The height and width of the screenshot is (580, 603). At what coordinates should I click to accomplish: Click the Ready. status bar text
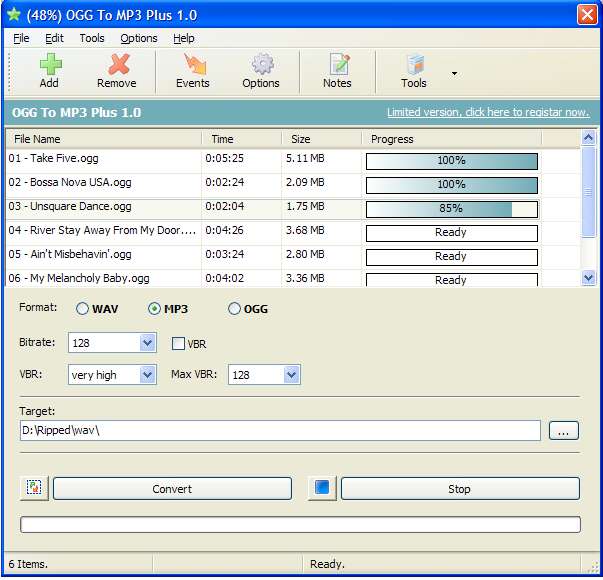(327, 564)
